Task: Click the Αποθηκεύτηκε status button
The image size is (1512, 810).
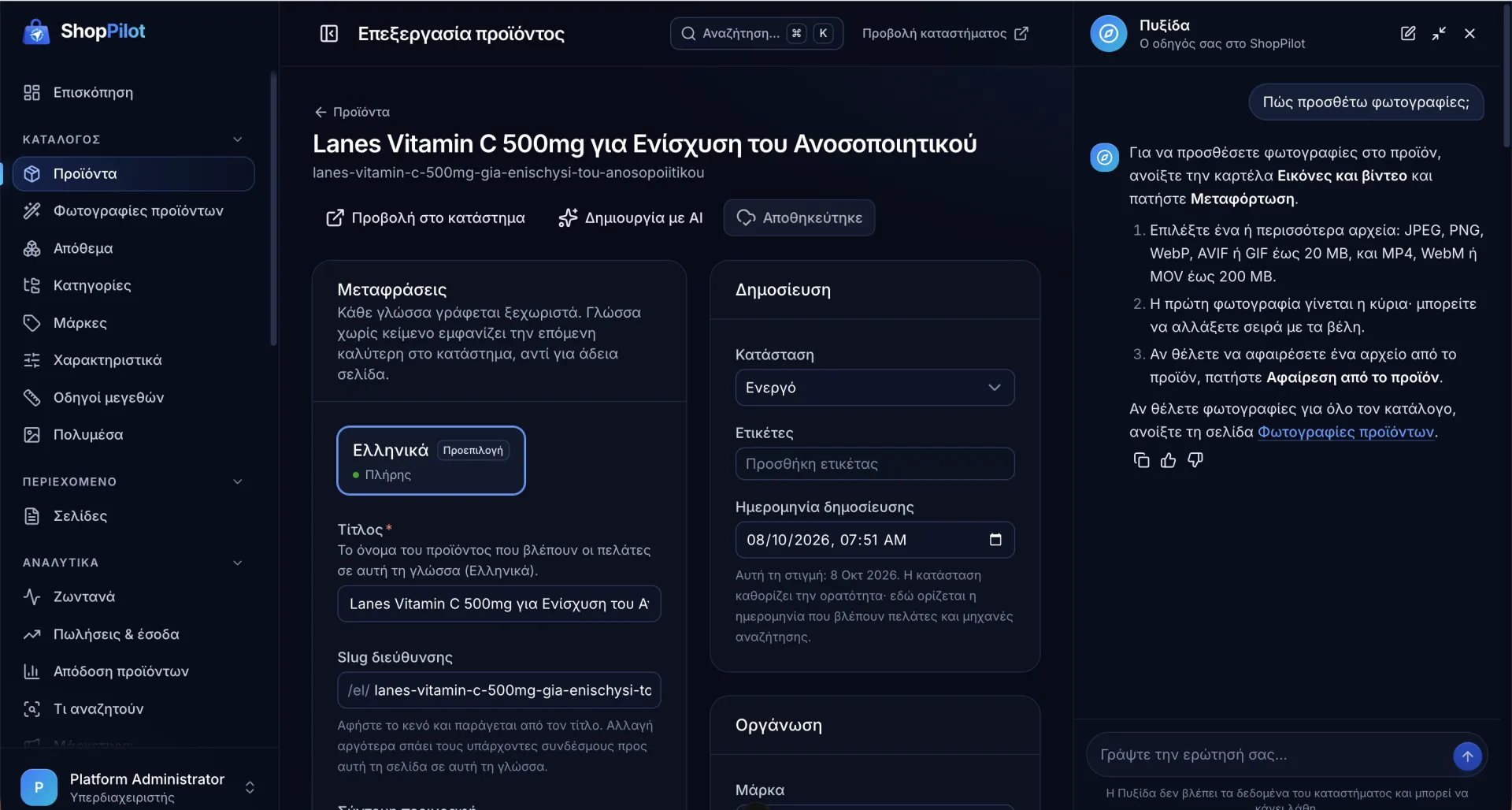Action: [799, 217]
